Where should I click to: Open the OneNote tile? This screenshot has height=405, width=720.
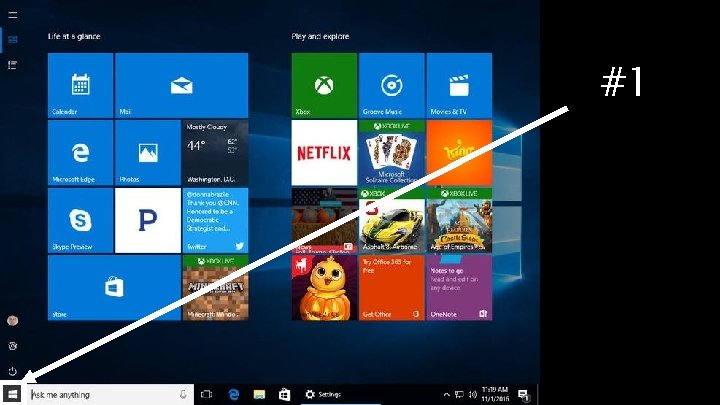(x=459, y=288)
